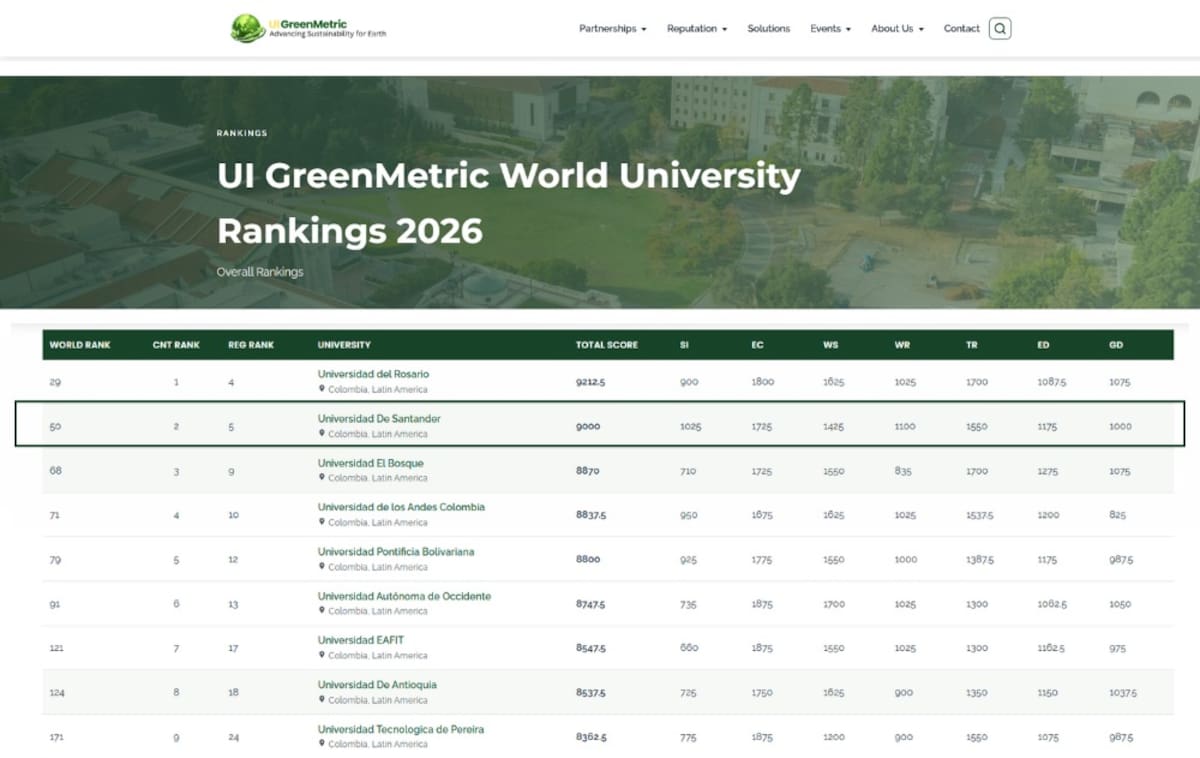Open the Solutions menu item
This screenshot has height=758, width=1200.
[769, 29]
